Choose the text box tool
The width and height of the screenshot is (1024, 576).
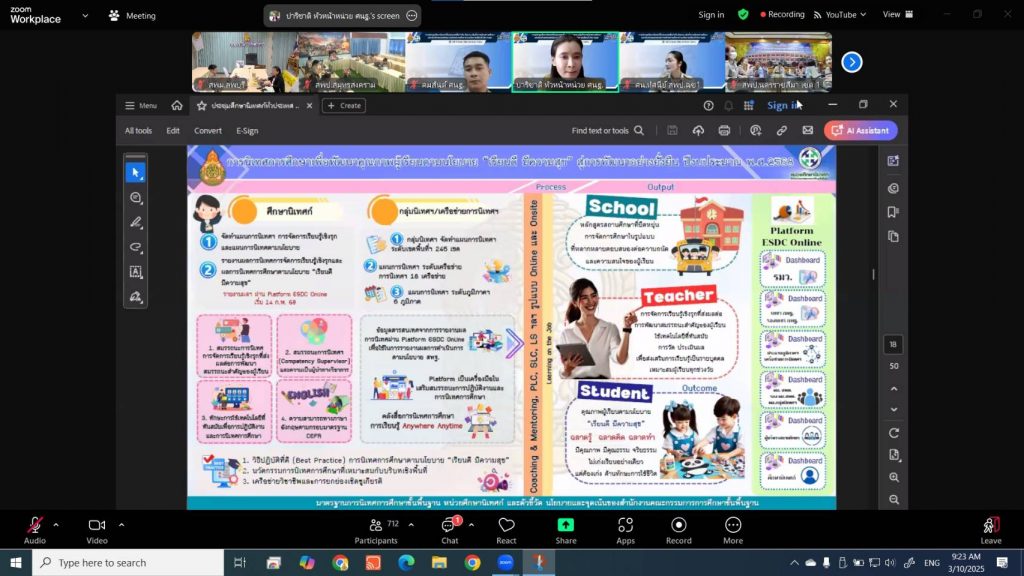coord(135,272)
